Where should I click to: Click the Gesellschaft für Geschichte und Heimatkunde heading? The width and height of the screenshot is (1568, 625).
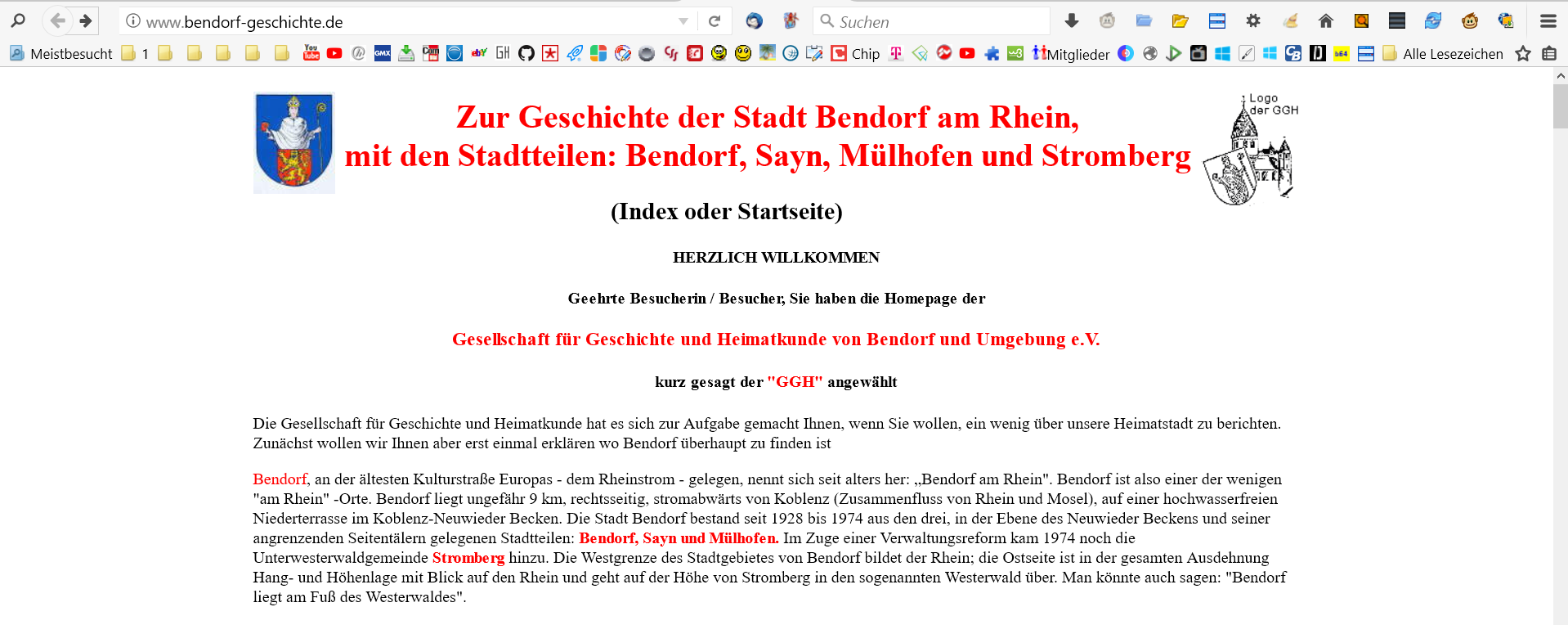click(776, 339)
